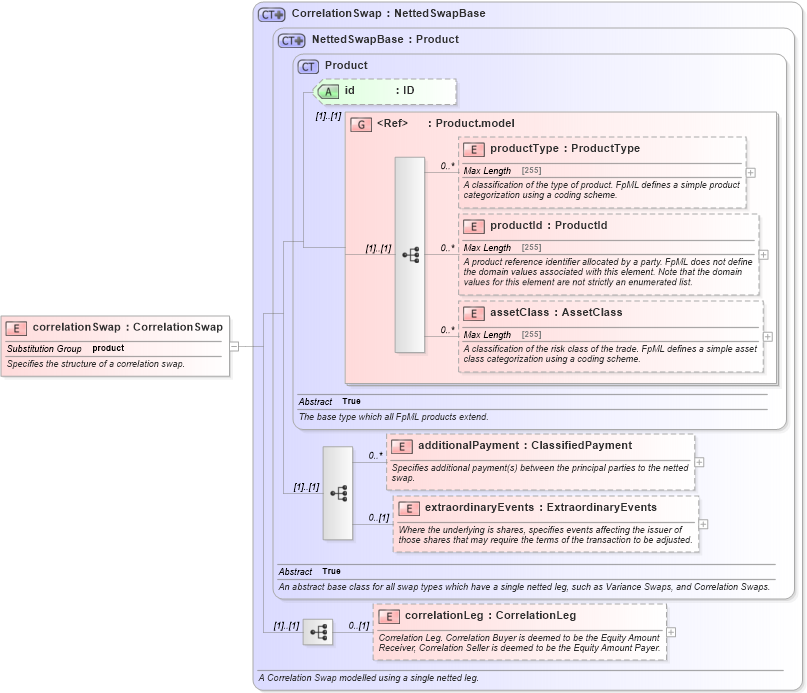Open the additionalPayment : ClassifiedPayment label
The image size is (807, 693).
(x=525, y=445)
